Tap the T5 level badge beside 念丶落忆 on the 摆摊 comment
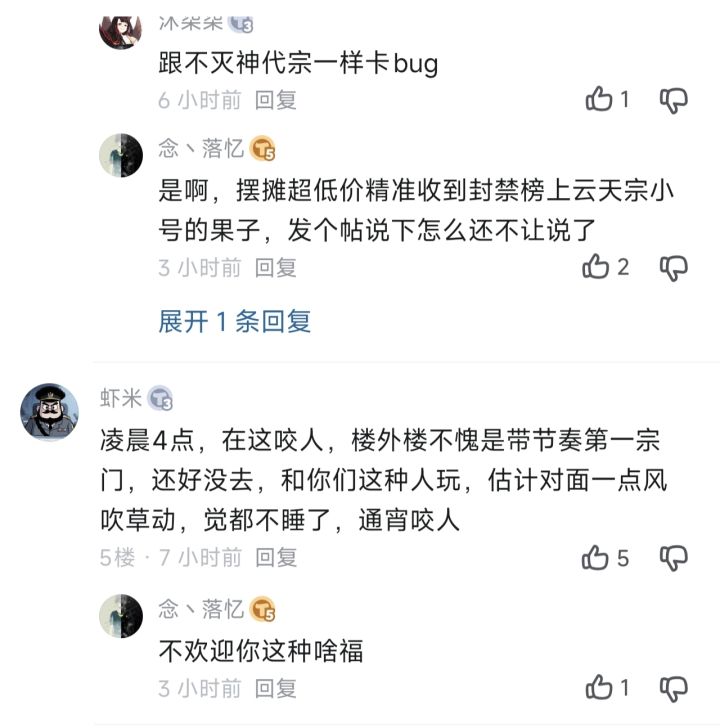The image size is (720, 728). click(x=263, y=150)
